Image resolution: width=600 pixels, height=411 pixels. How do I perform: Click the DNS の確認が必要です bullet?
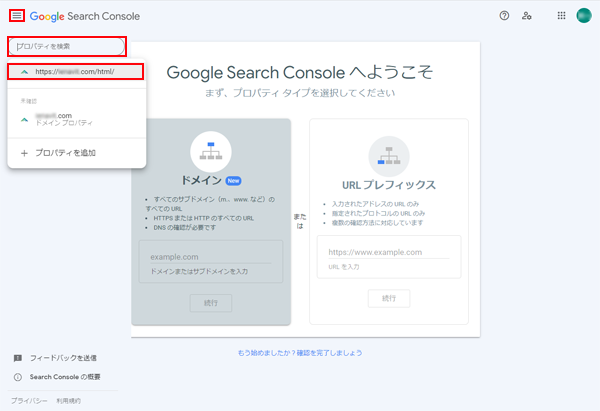[x=184, y=227]
